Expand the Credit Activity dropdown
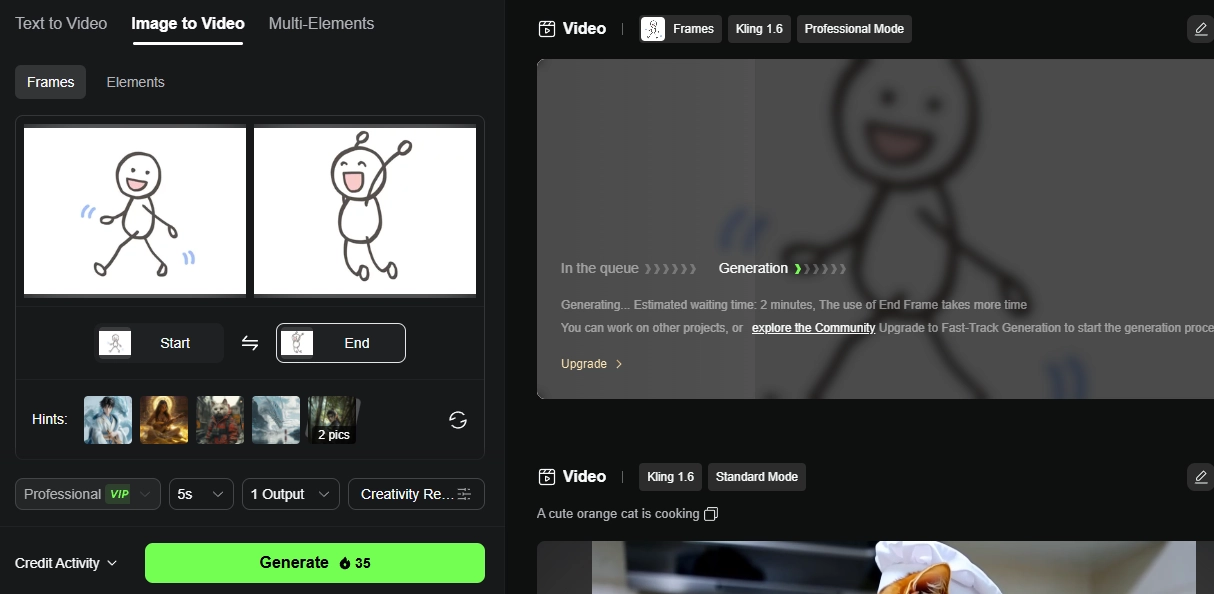Viewport: 1214px width, 594px height. tap(65, 563)
